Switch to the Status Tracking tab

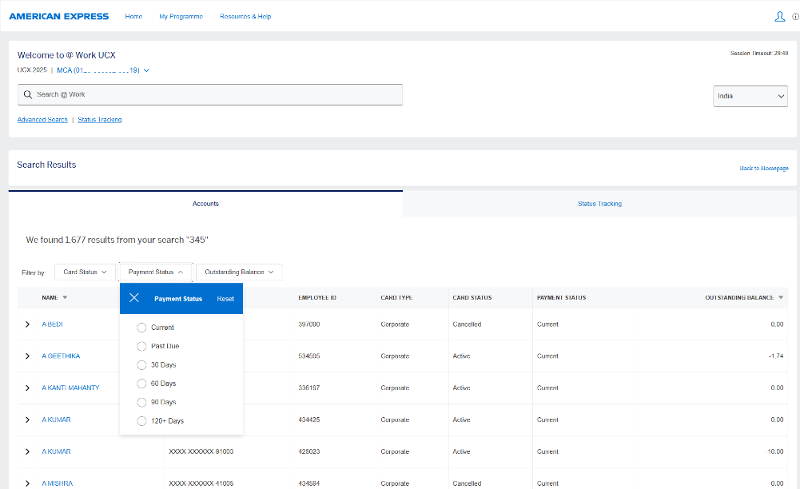(x=600, y=203)
